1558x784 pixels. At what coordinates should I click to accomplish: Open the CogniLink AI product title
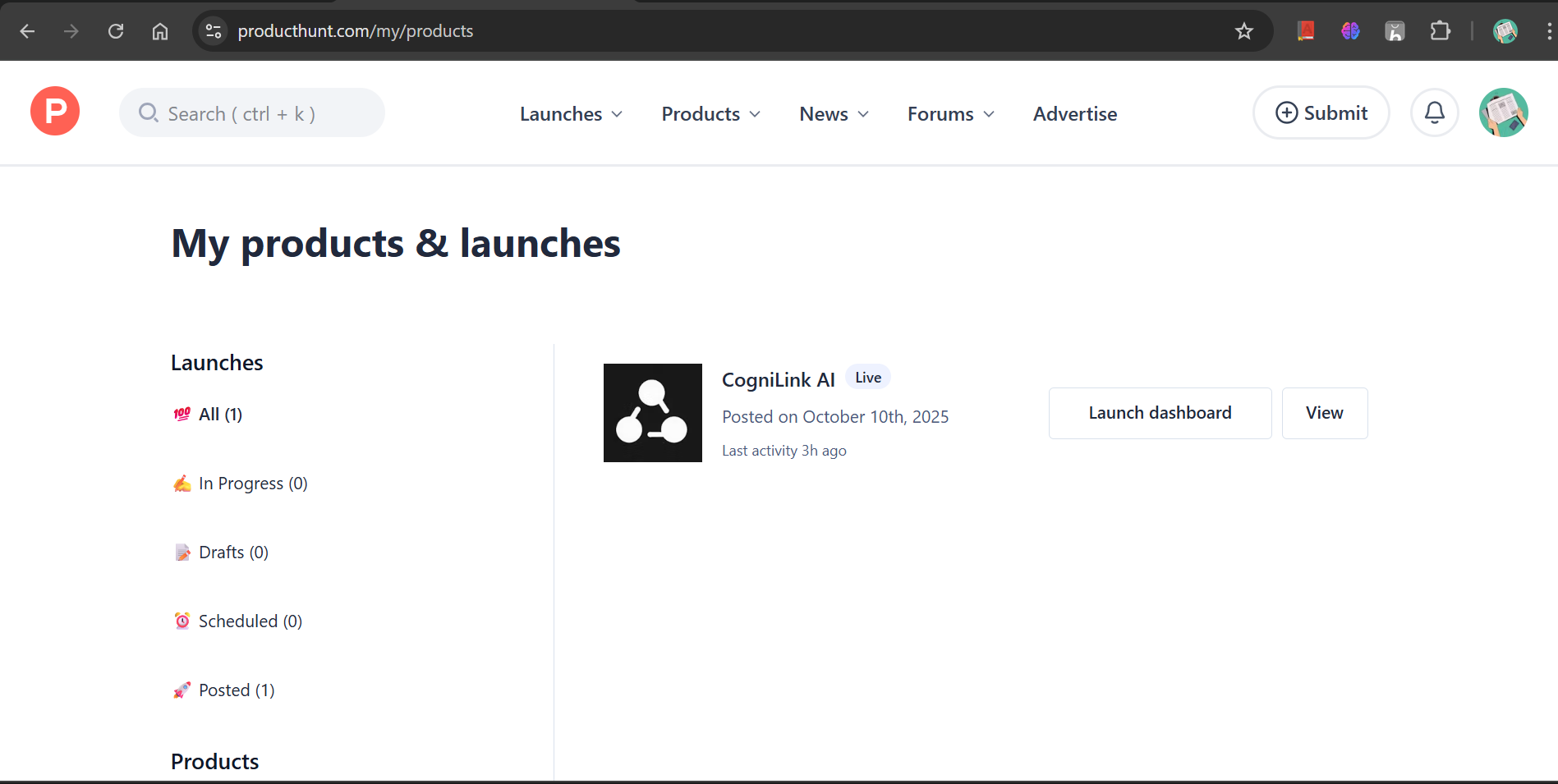pos(778,380)
